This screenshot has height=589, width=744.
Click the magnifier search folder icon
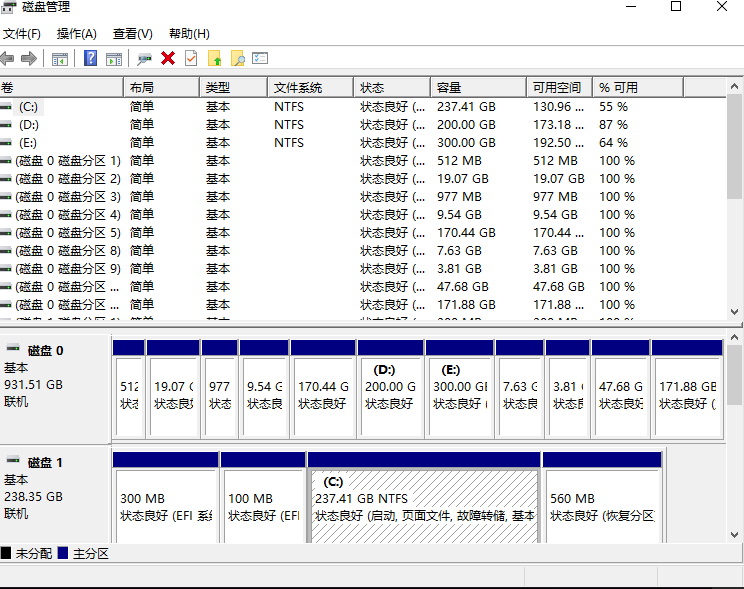click(x=237, y=58)
